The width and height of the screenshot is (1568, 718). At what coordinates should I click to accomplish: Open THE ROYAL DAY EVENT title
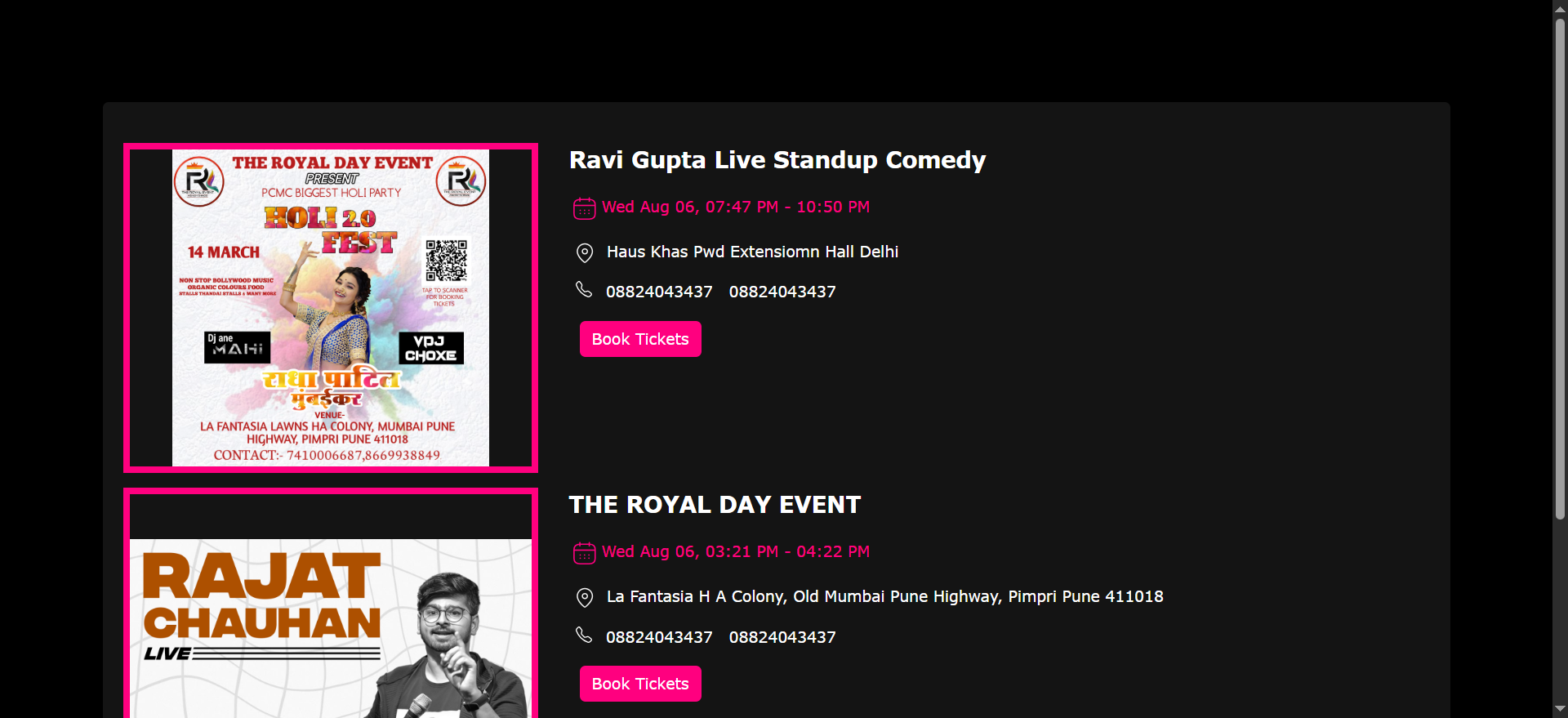(x=715, y=505)
